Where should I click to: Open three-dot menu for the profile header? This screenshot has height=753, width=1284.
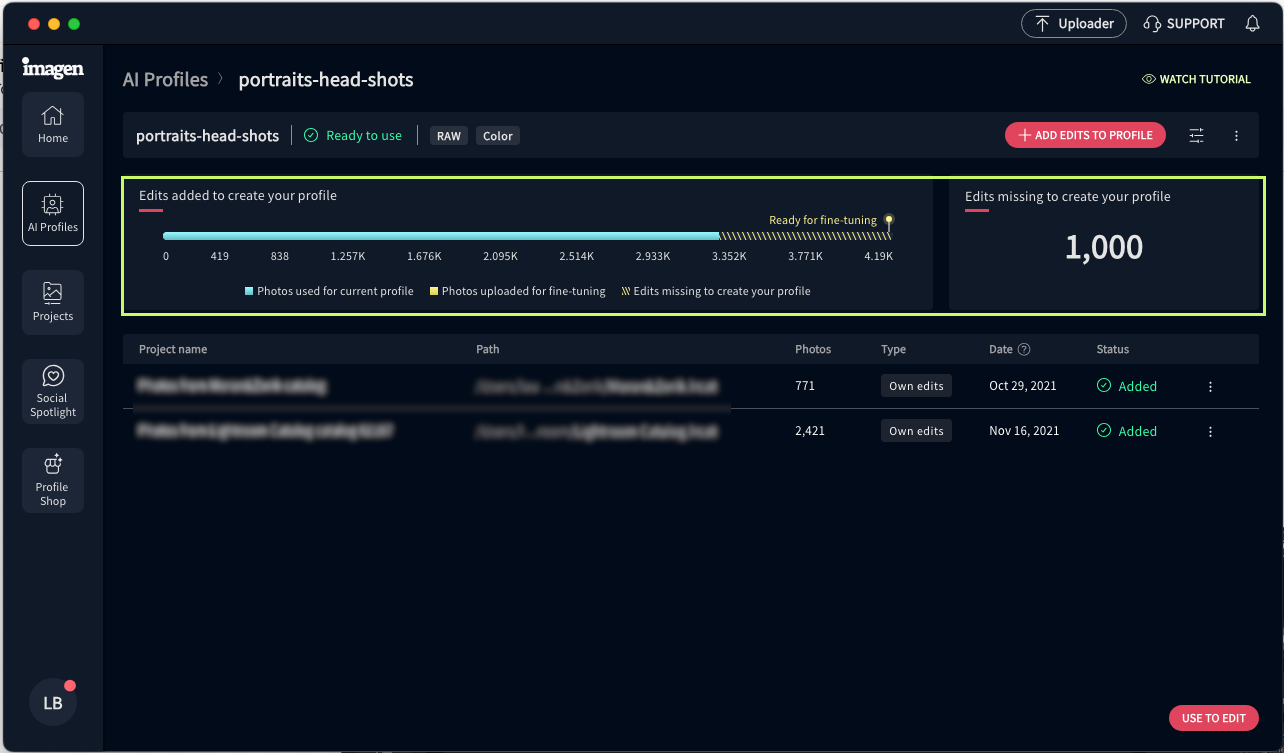coord(1237,136)
